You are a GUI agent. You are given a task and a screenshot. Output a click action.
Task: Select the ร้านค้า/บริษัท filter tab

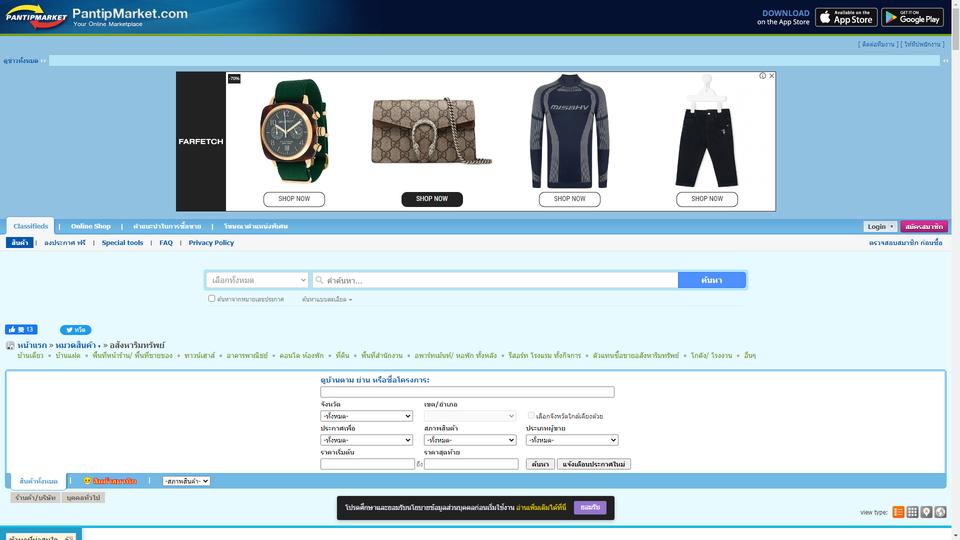pos(35,498)
